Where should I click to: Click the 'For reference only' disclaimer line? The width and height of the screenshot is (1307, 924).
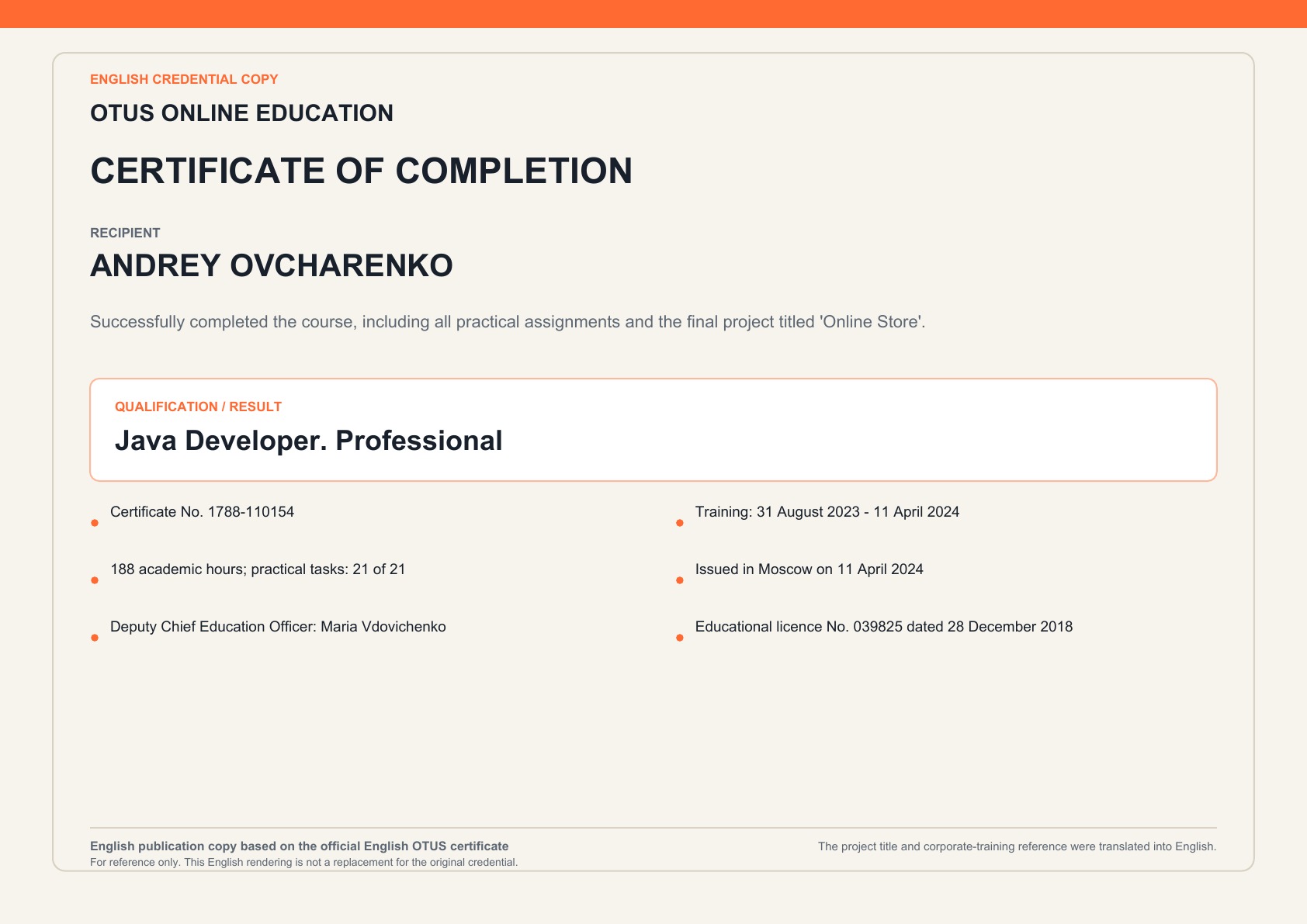point(304,863)
